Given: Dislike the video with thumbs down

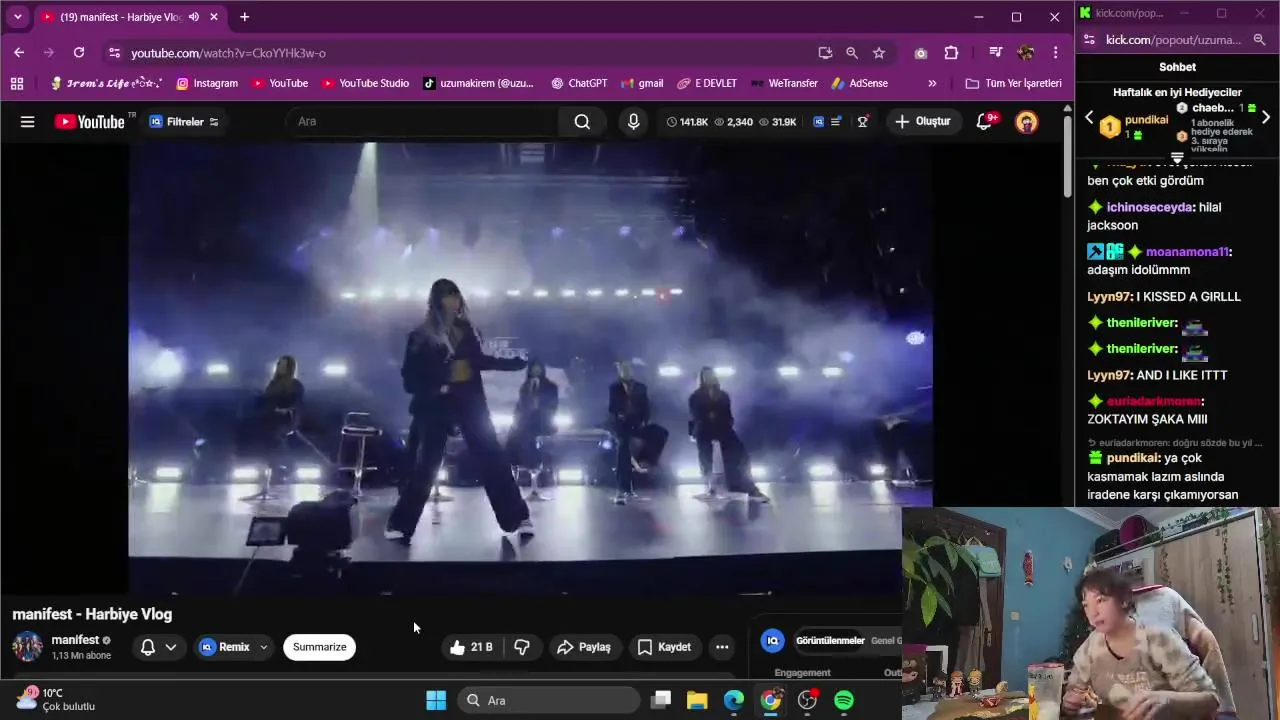Looking at the screenshot, I should click(x=522, y=647).
